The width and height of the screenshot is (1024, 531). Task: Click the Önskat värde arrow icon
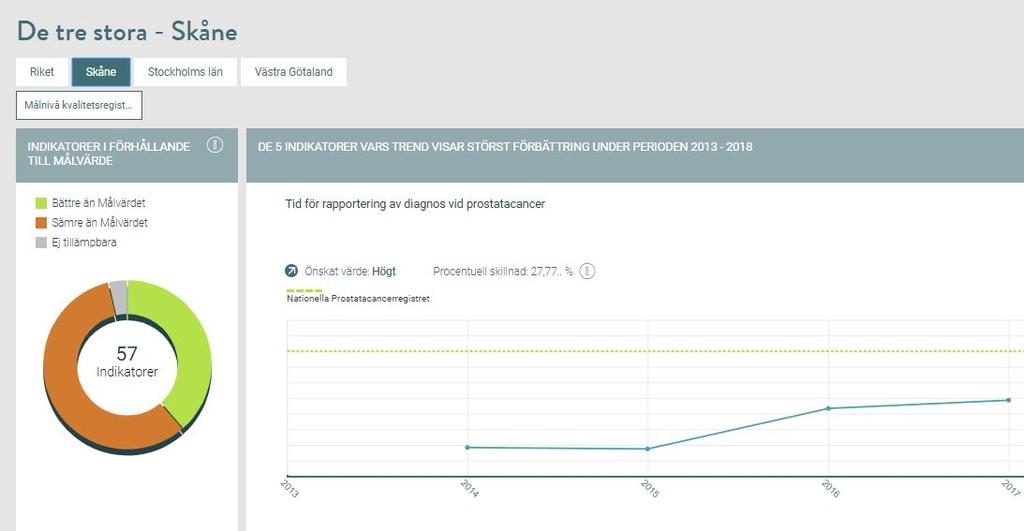click(x=291, y=270)
